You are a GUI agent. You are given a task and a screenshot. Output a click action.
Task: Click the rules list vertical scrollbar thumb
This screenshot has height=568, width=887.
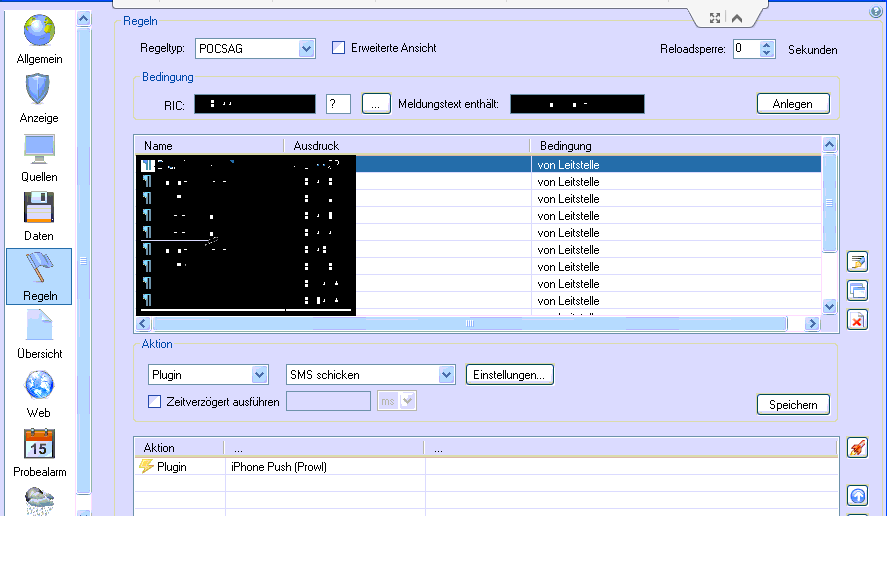pyautogui.click(x=829, y=203)
